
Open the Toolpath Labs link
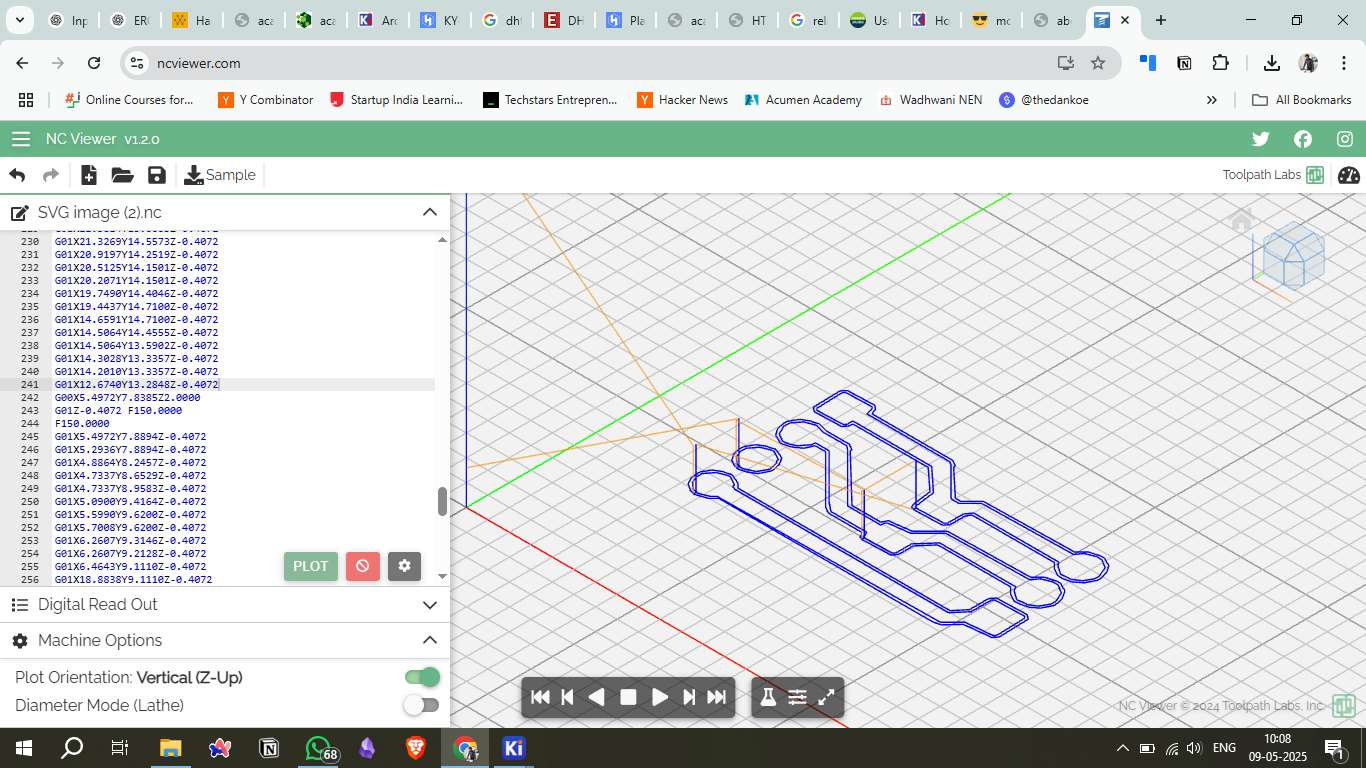tap(1273, 175)
